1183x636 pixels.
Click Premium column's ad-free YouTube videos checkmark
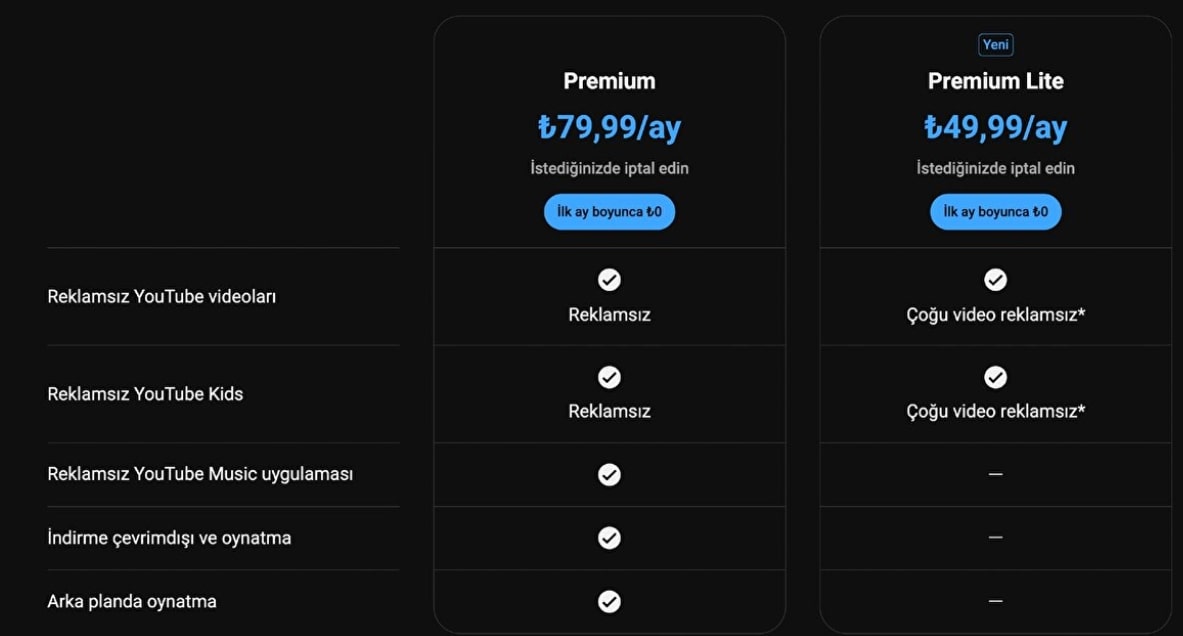[609, 280]
